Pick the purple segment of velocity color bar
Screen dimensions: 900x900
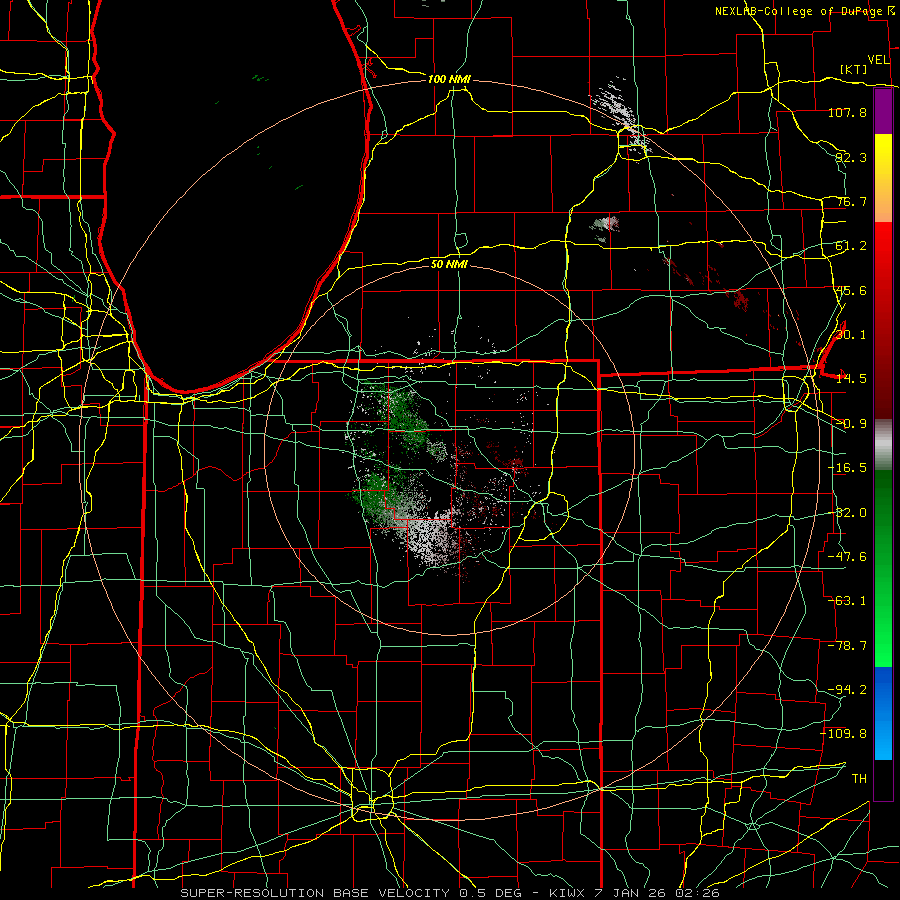click(883, 111)
